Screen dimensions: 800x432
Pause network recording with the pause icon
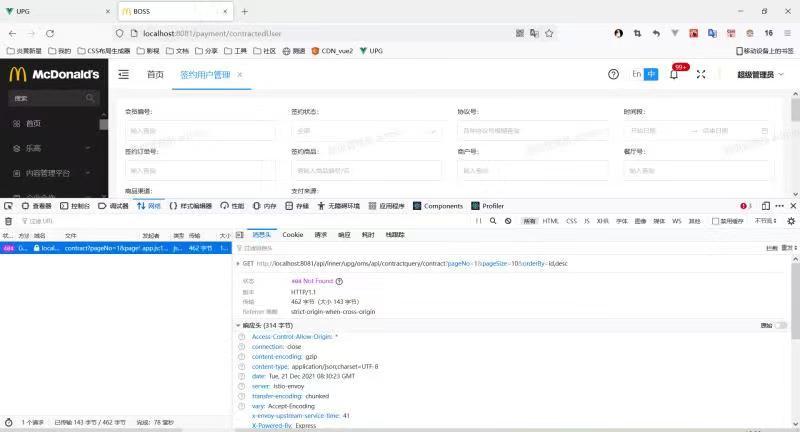point(479,221)
